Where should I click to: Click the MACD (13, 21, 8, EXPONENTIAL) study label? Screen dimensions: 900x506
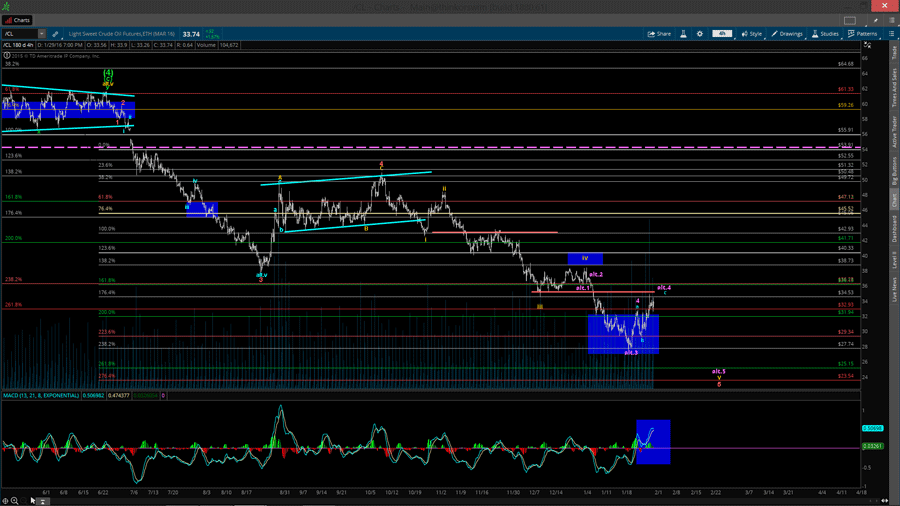click(40, 396)
